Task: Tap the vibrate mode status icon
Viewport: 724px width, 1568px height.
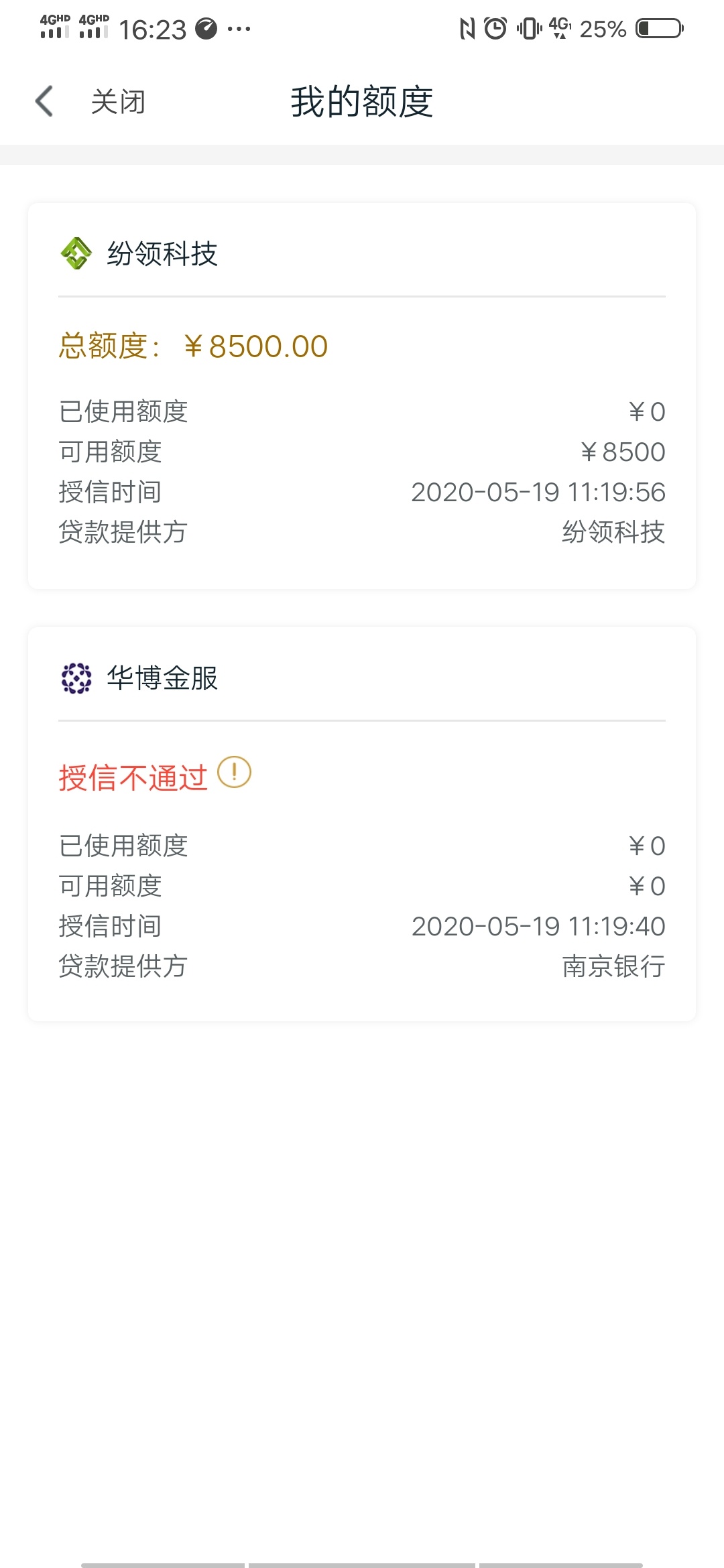Action: [x=529, y=29]
